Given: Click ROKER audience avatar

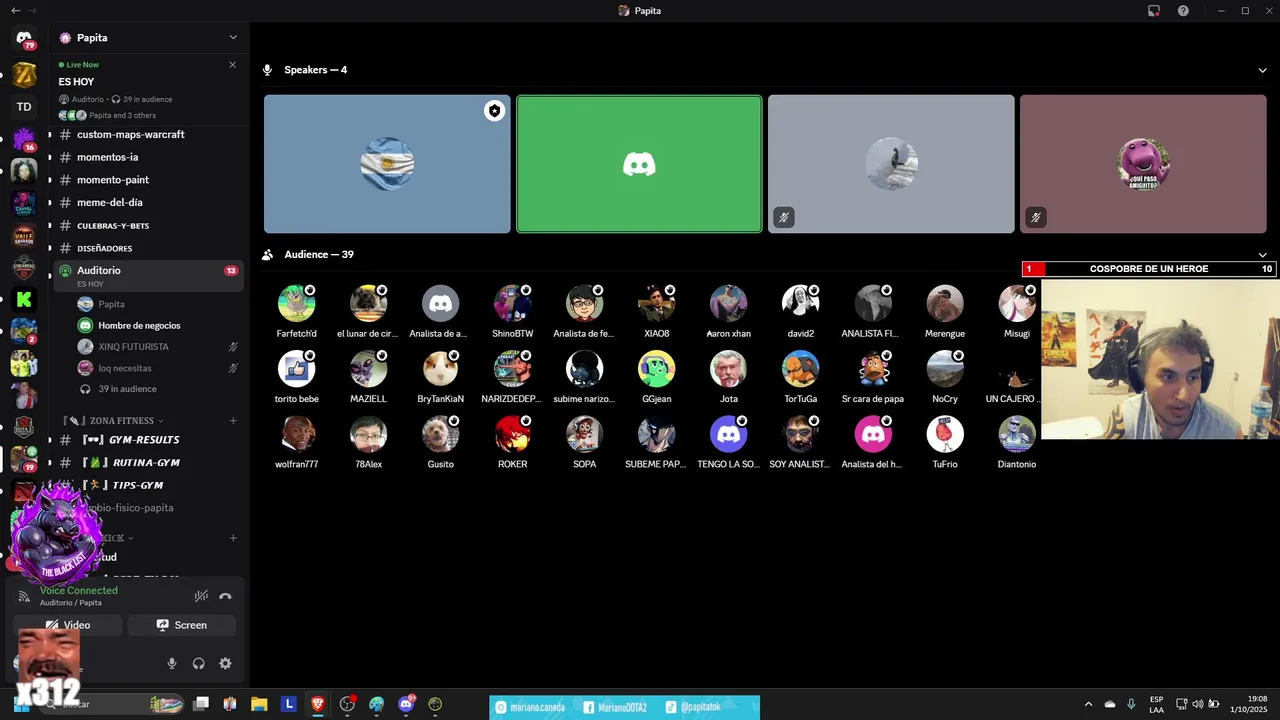Looking at the screenshot, I should 512,435.
